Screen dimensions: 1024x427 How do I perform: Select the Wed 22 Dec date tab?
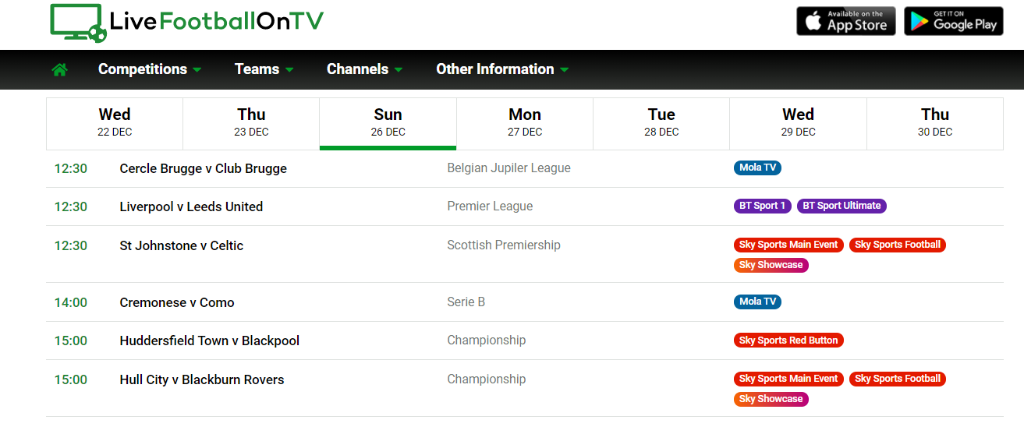point(115,123)
